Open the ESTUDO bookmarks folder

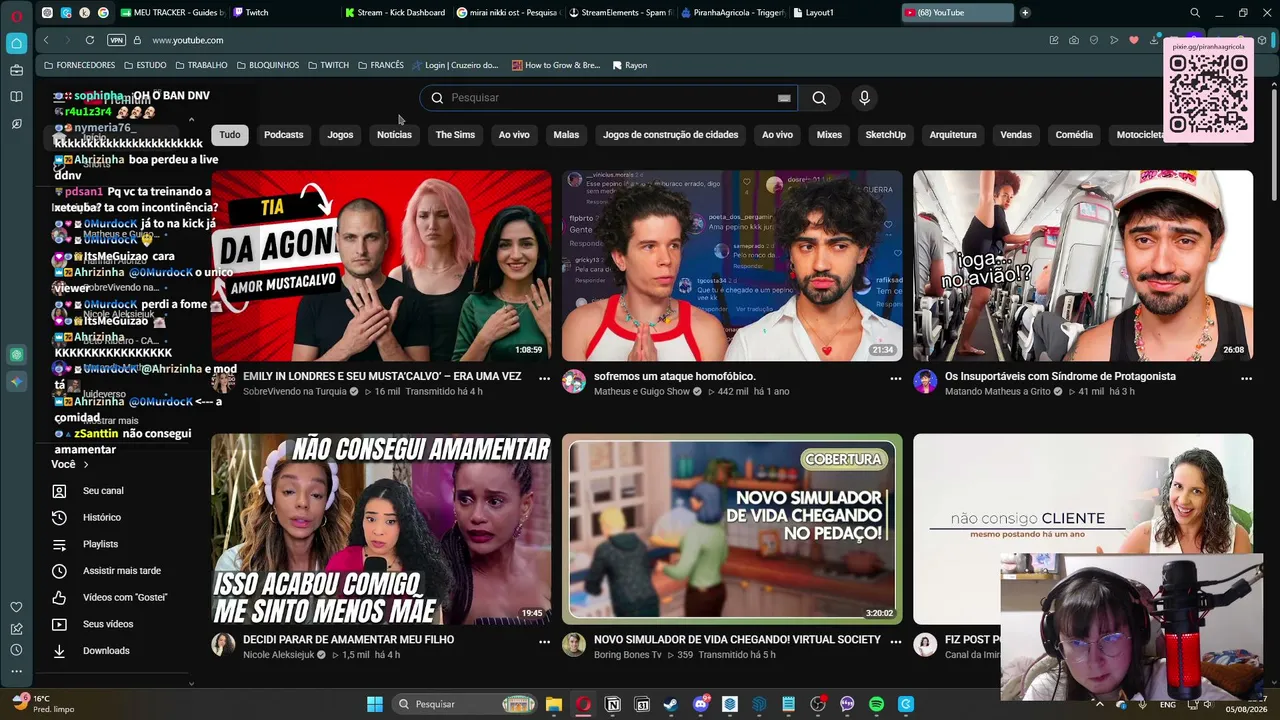point(145,65)
